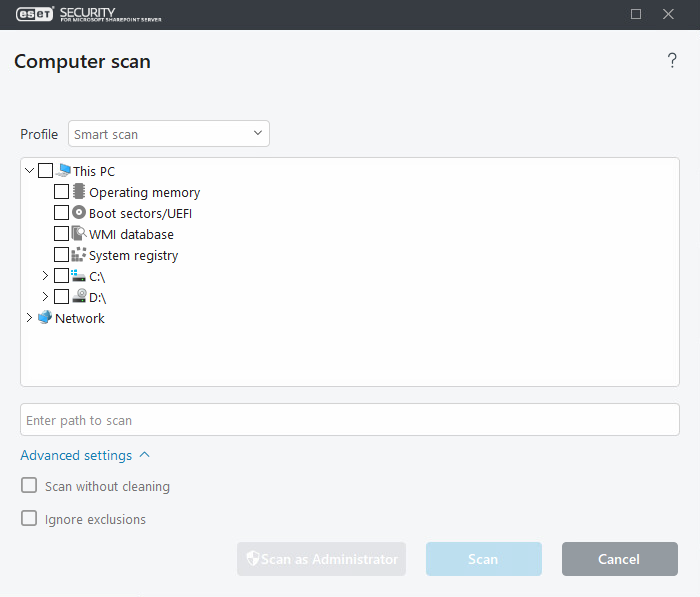Click the System registry icon

pos(79,255)
